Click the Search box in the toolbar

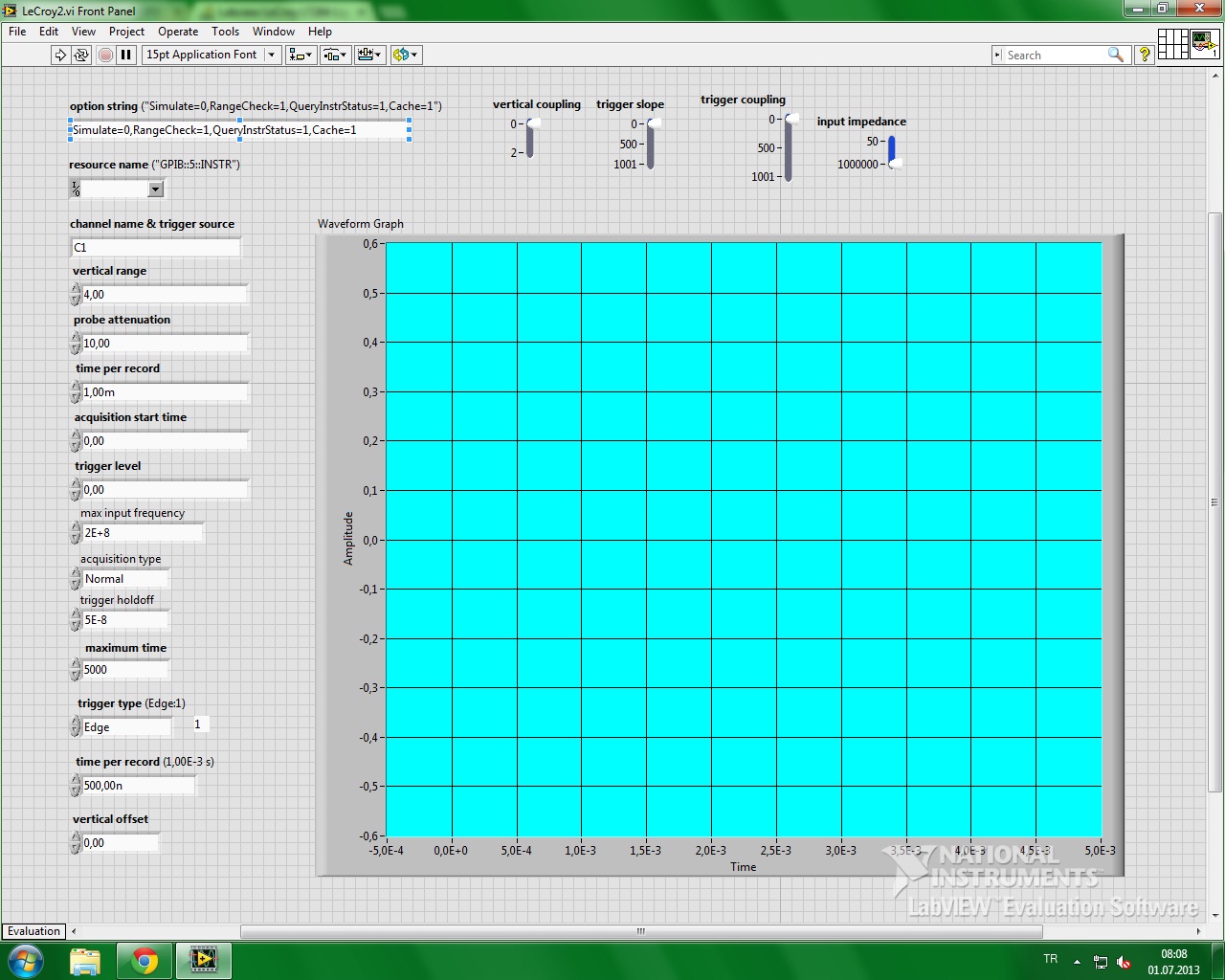(1054, 56)
